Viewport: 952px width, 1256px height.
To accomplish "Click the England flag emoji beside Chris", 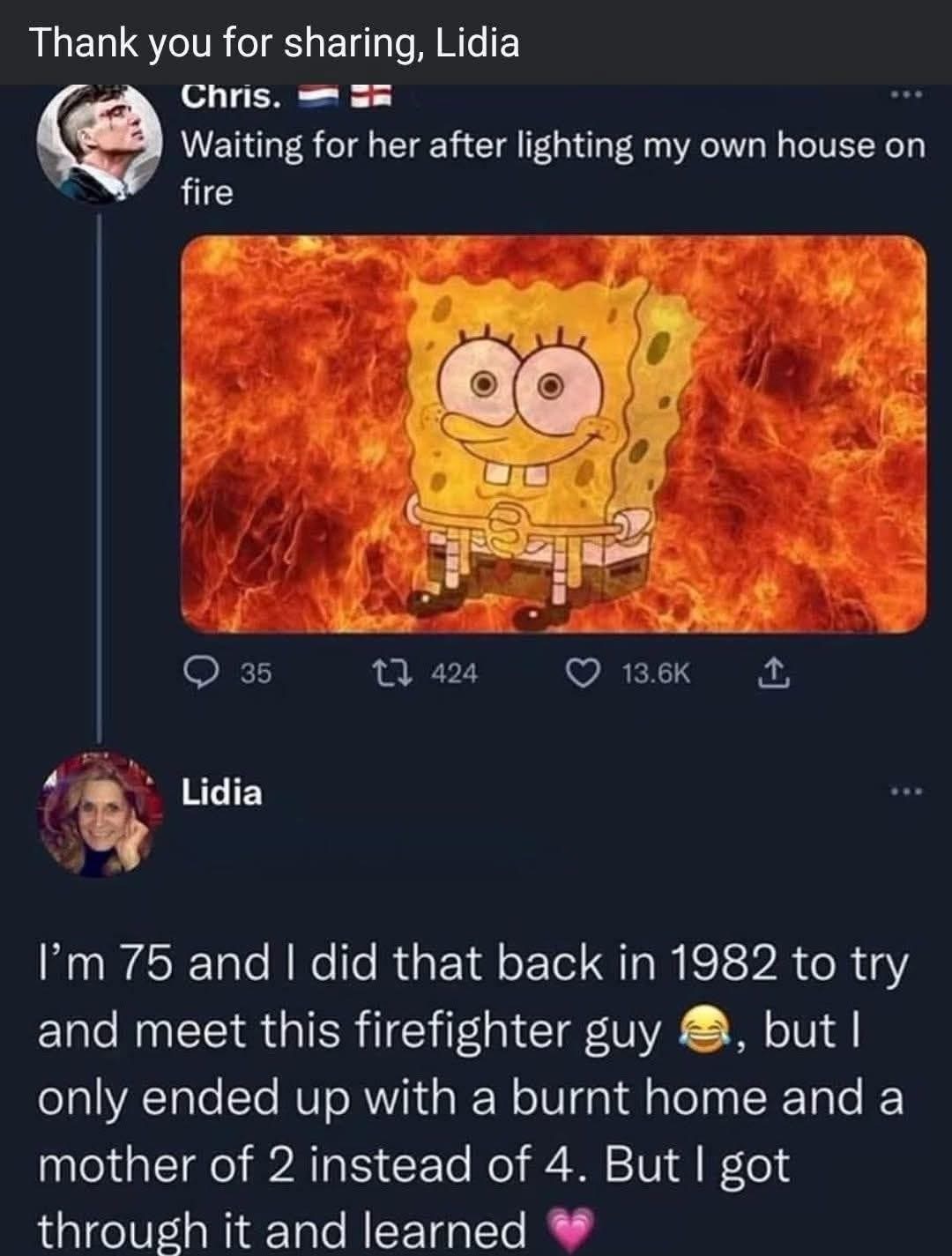I will tap(371, 97).
